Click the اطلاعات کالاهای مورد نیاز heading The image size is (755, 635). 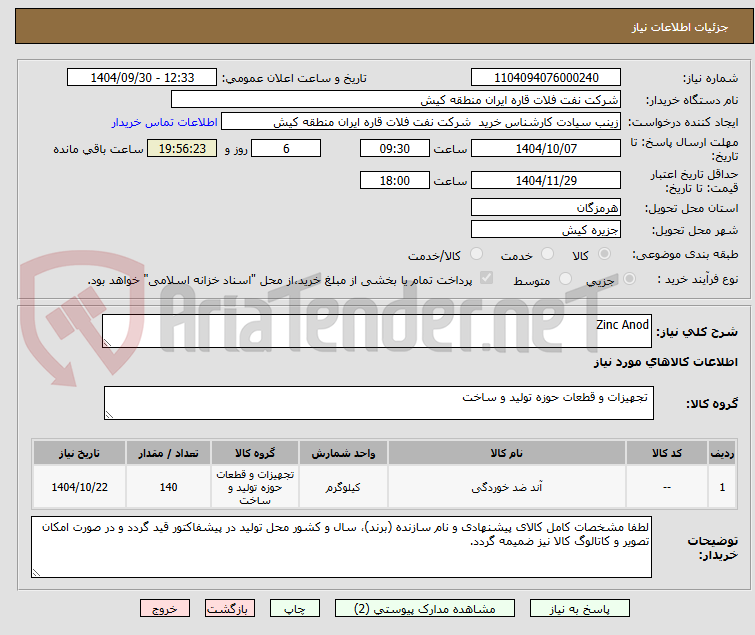[665, 362]
